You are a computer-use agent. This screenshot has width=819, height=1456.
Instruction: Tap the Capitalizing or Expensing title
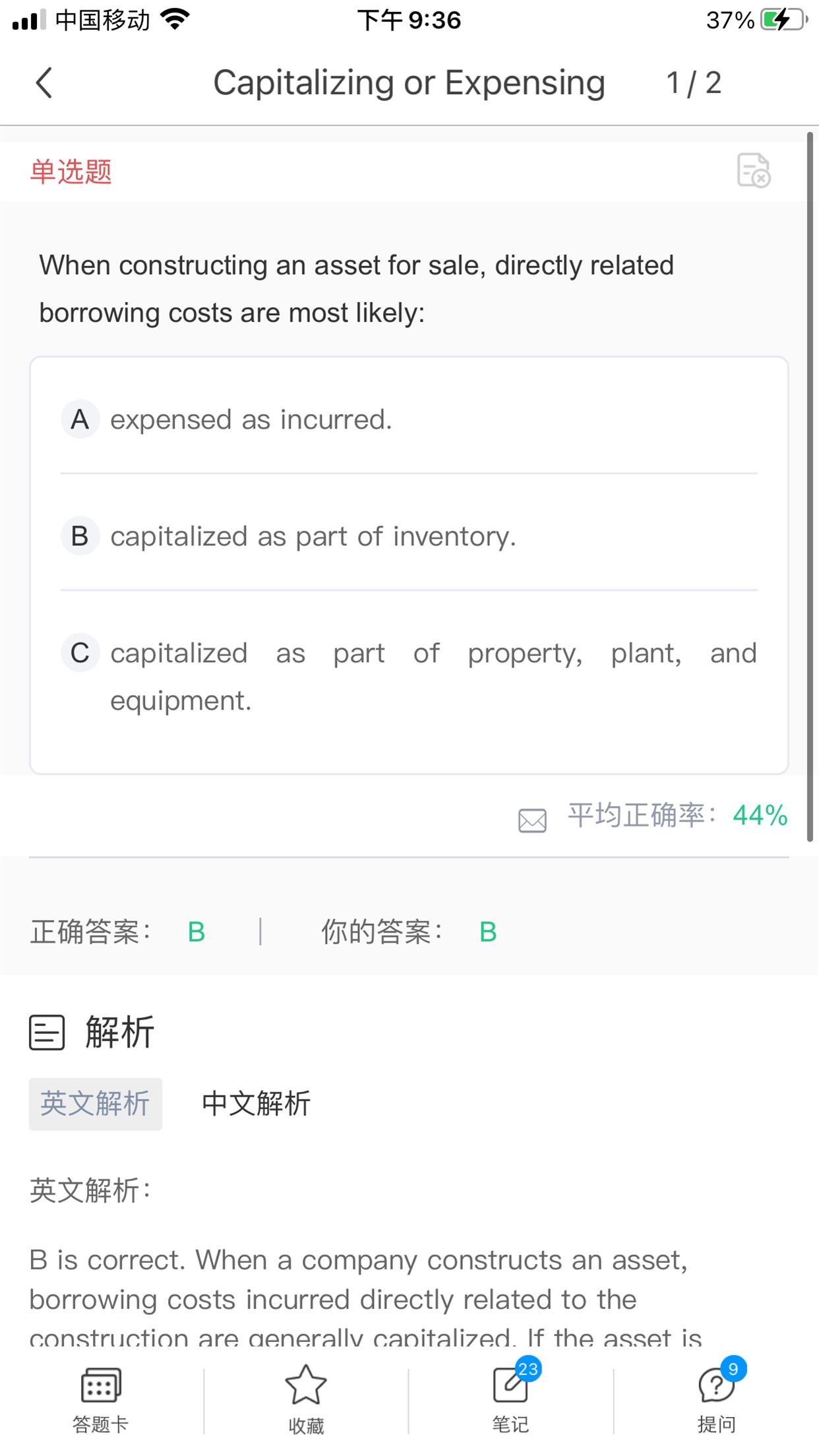(x=409, y=83)
